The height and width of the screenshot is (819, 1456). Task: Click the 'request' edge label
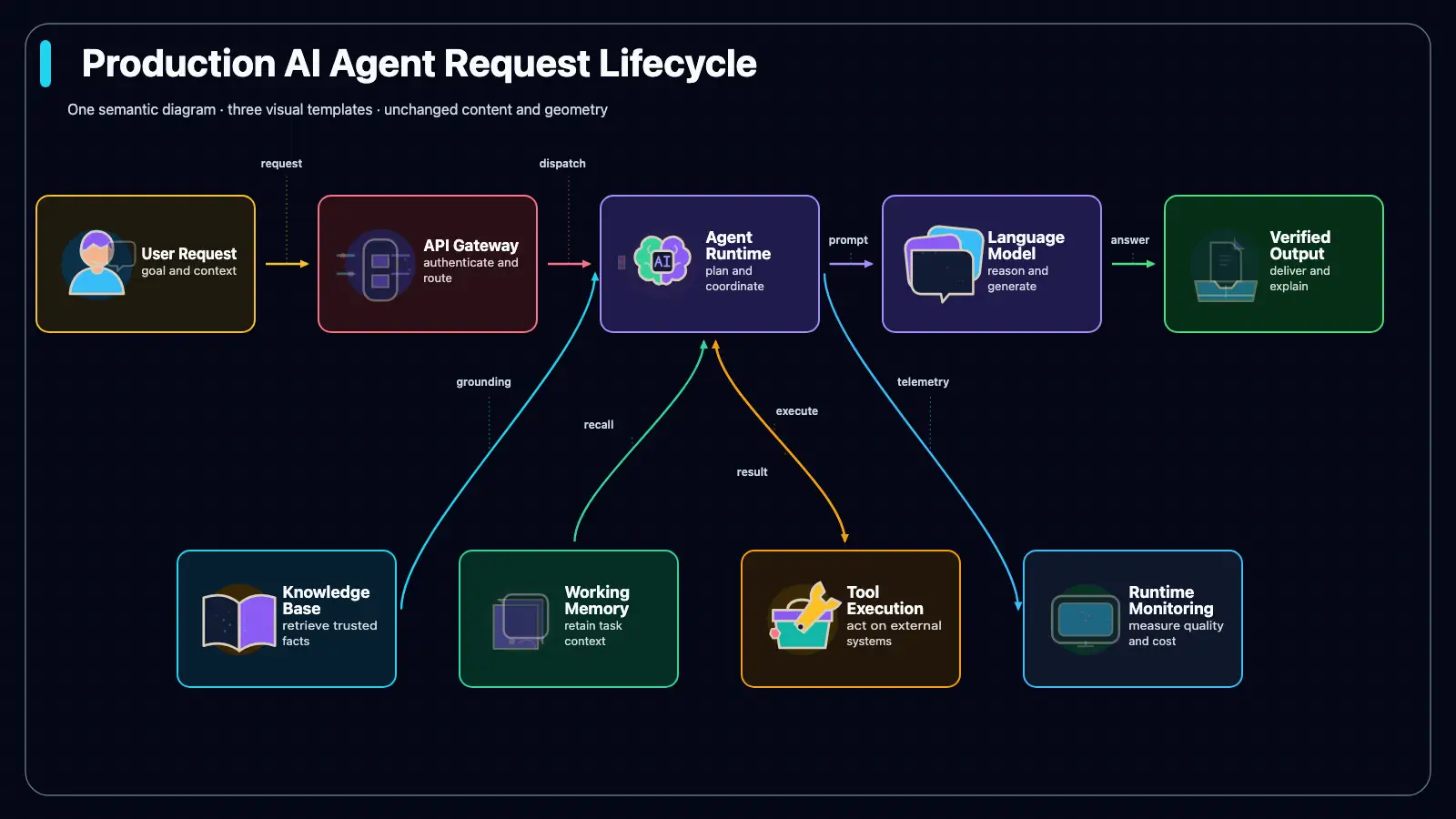[x=281, y=164]
